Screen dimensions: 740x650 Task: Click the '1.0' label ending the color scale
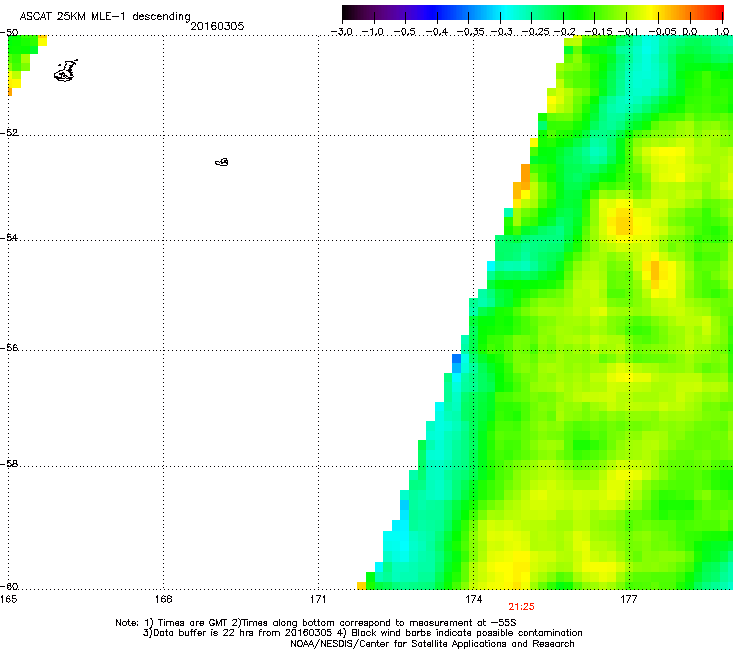(722, 32)
